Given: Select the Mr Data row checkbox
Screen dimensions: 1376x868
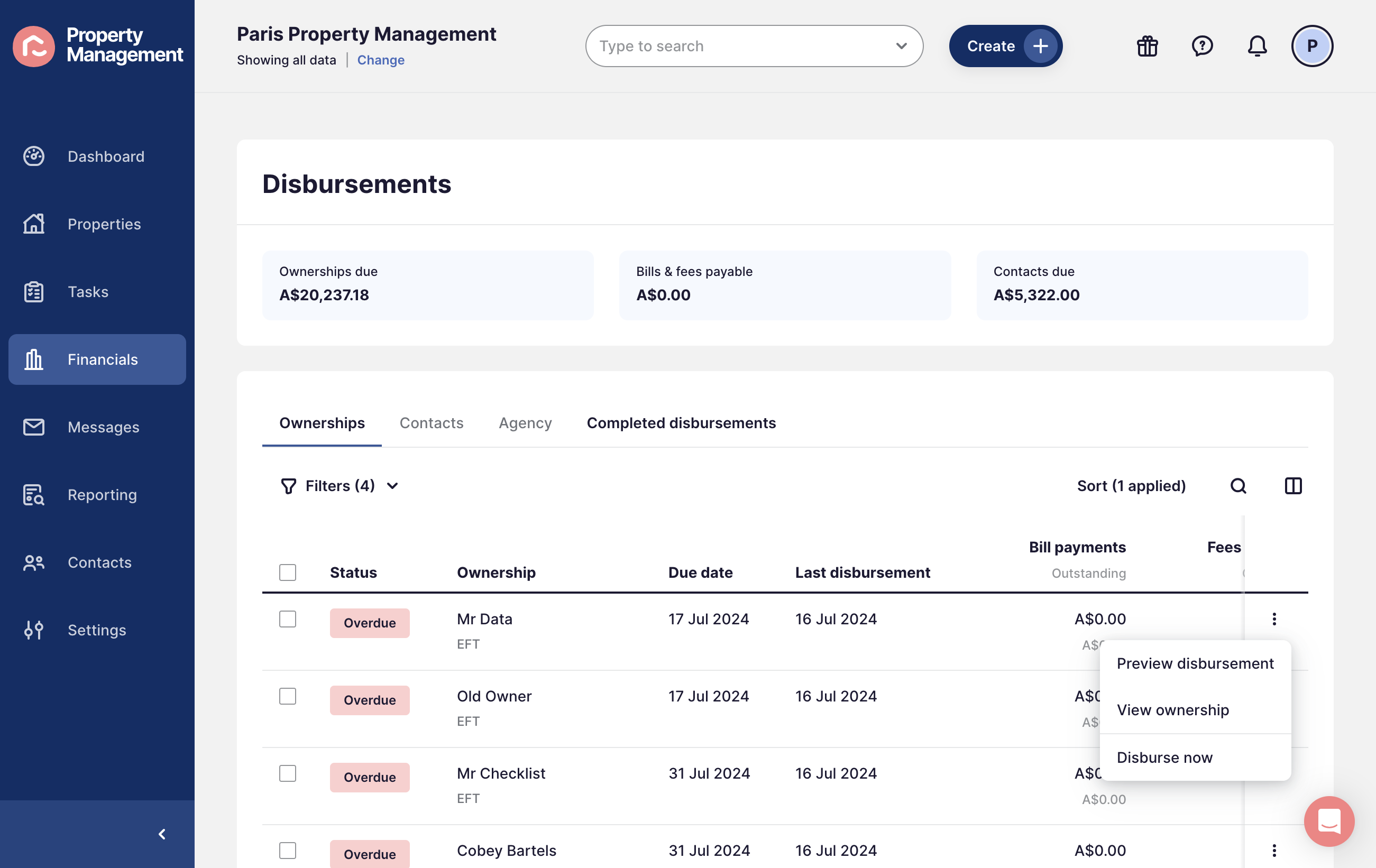Looking at the screenshot, I should pos(288,619).
